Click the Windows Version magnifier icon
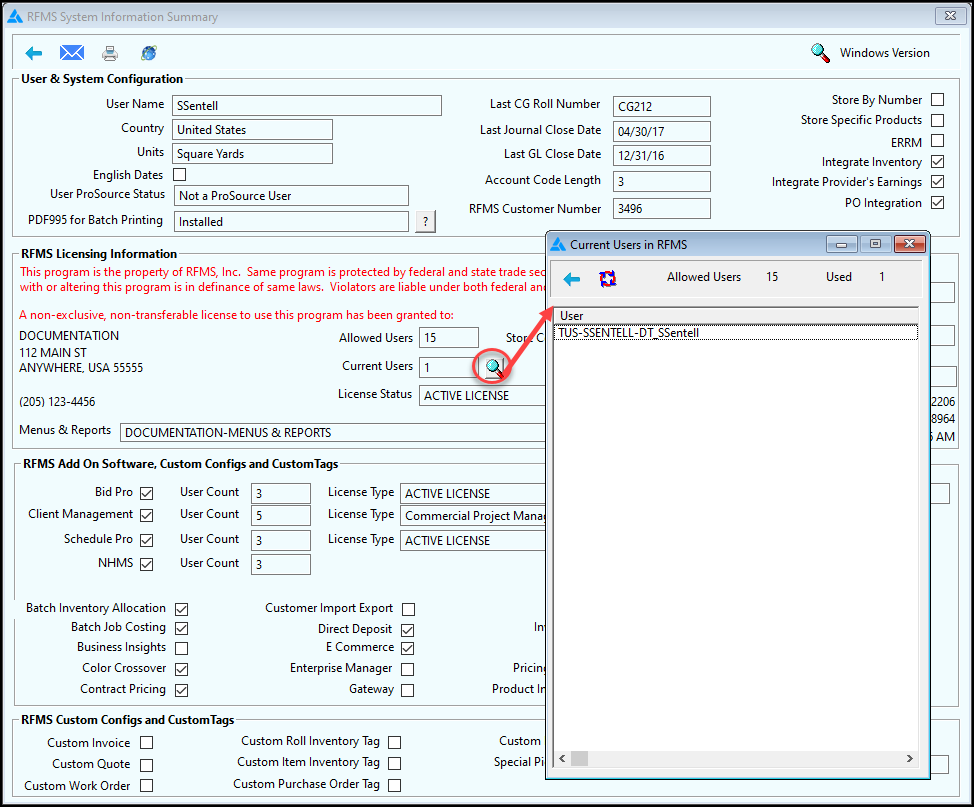Screen dimensions: 974x807 pyautogui.click(x=821, y=53)
